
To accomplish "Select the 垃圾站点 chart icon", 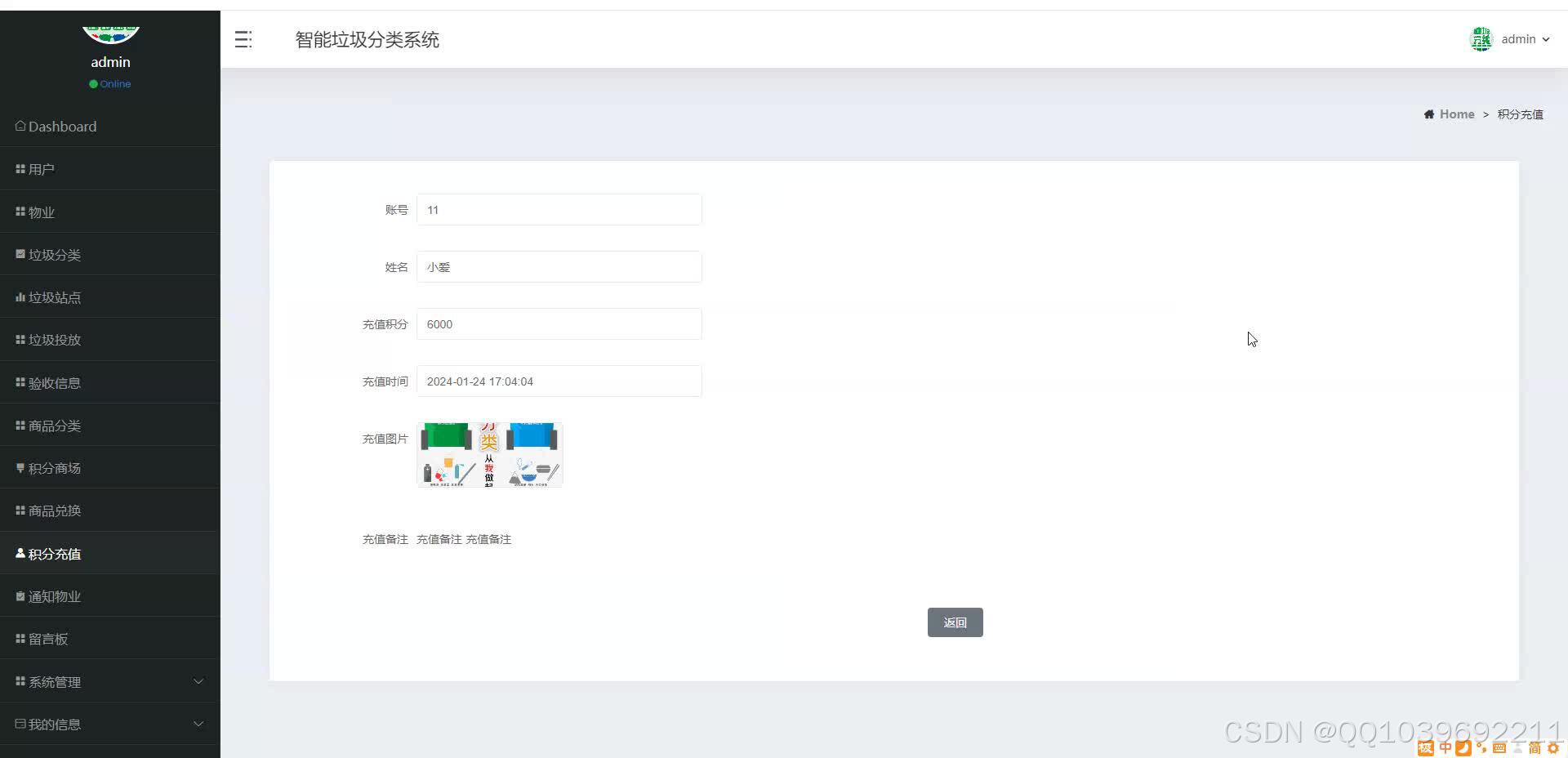I will [x=20, y=297].
